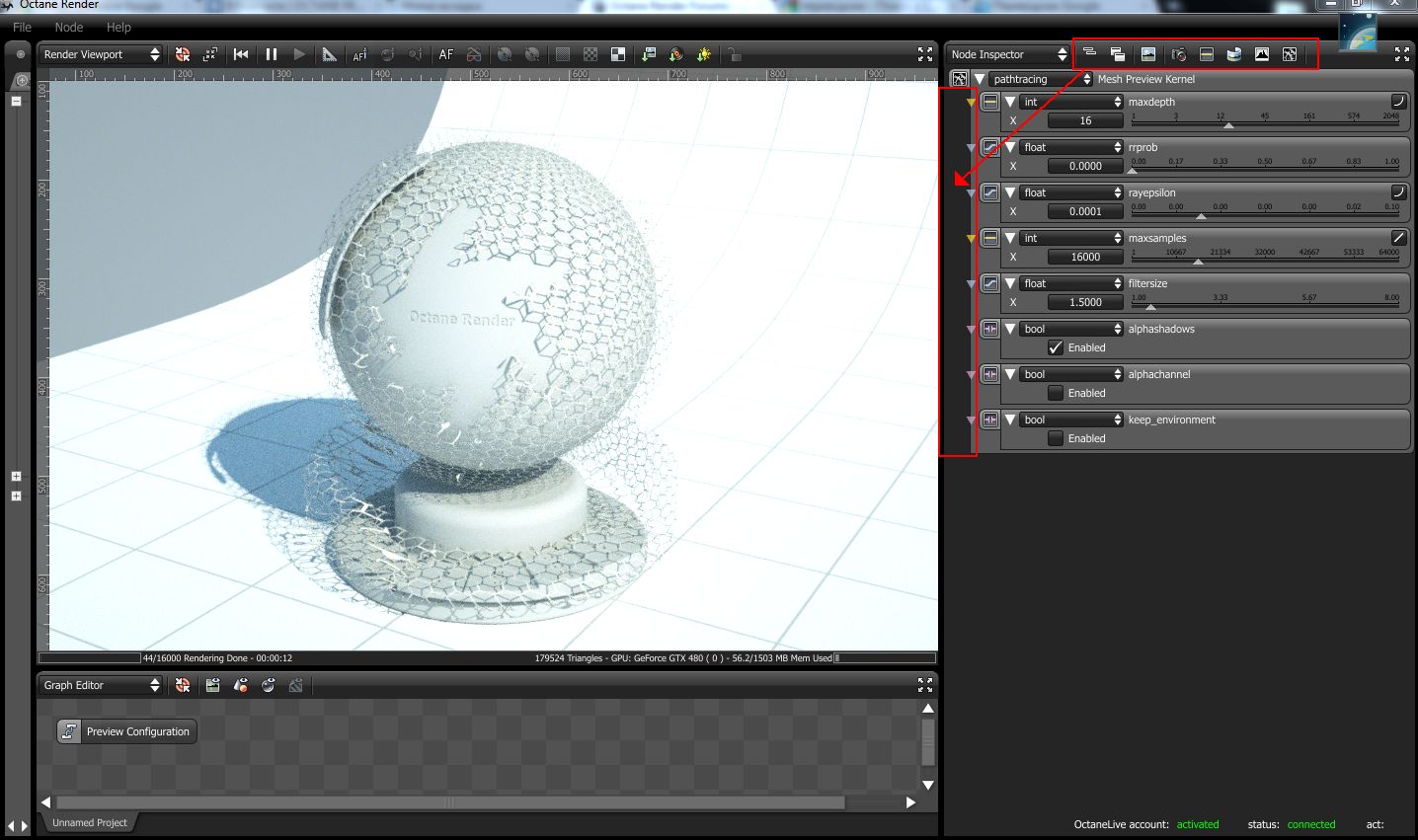1418x840 pixels.
Task: Click the curve button on maxdepth row
Action: (1398, 102)
